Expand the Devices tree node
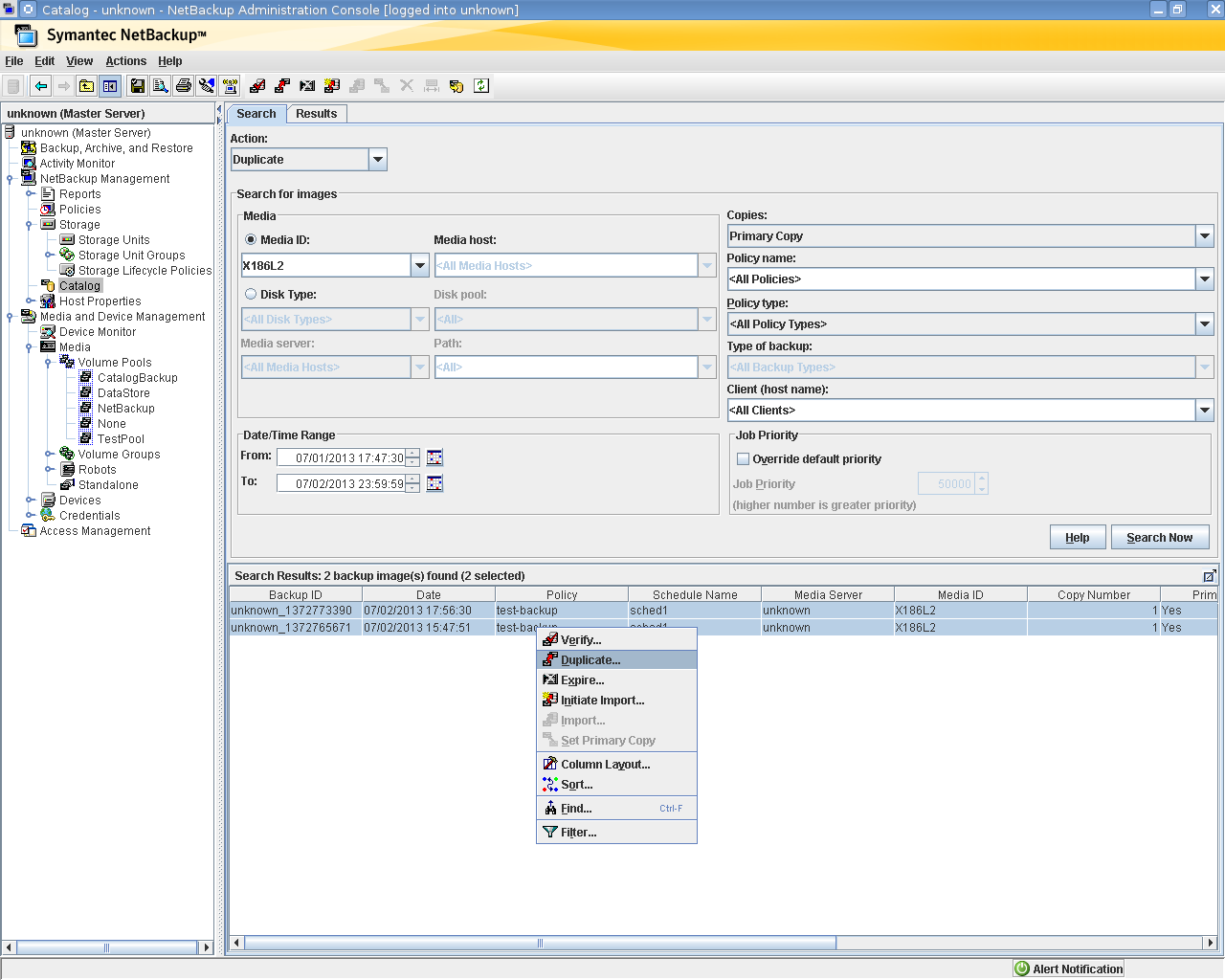 (30, 501)
